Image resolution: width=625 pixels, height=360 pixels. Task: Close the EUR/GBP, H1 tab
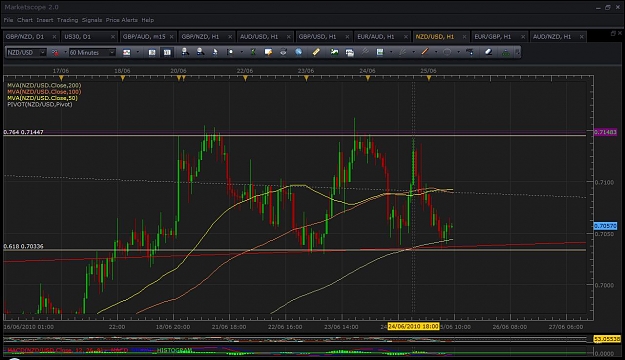523,37
